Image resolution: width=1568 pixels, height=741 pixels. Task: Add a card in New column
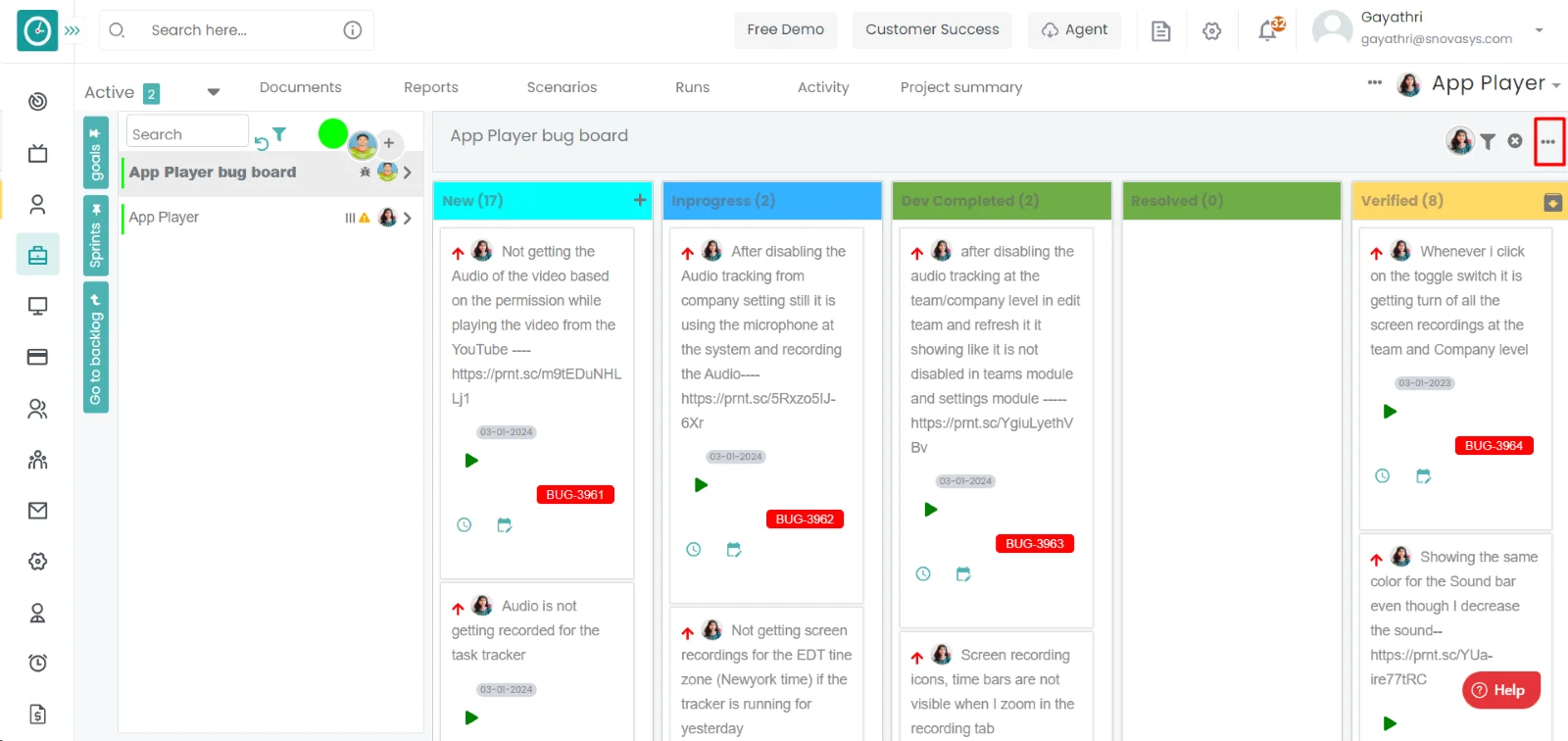[x=640, y=200]
